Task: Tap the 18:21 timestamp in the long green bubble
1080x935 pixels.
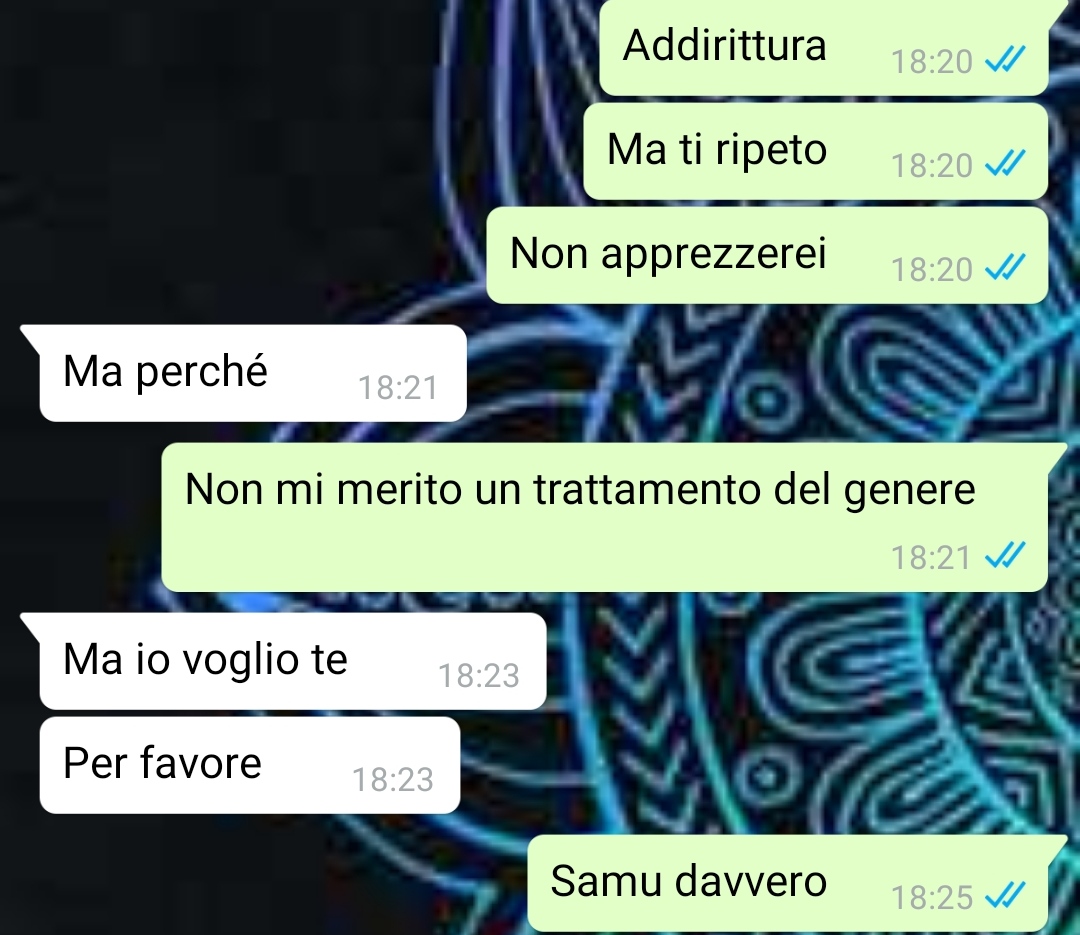Action: click(931, 557)
